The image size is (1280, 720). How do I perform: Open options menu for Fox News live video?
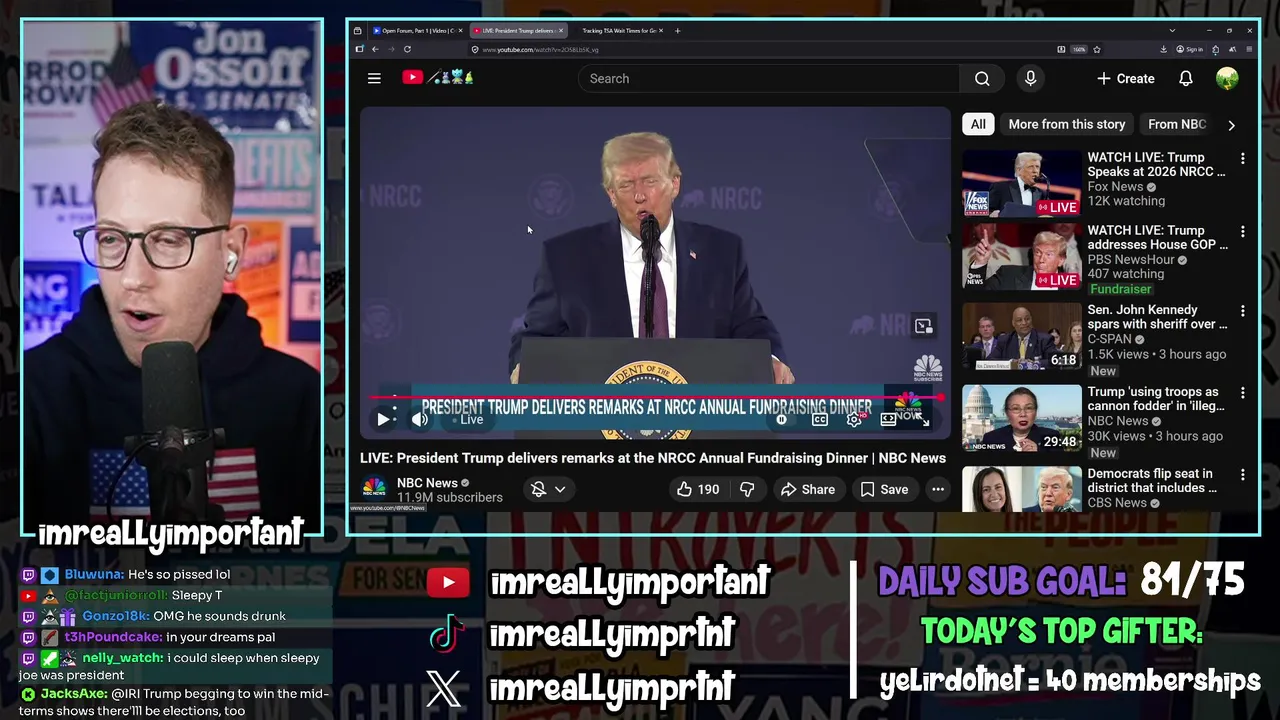(x=1243, y=159)
